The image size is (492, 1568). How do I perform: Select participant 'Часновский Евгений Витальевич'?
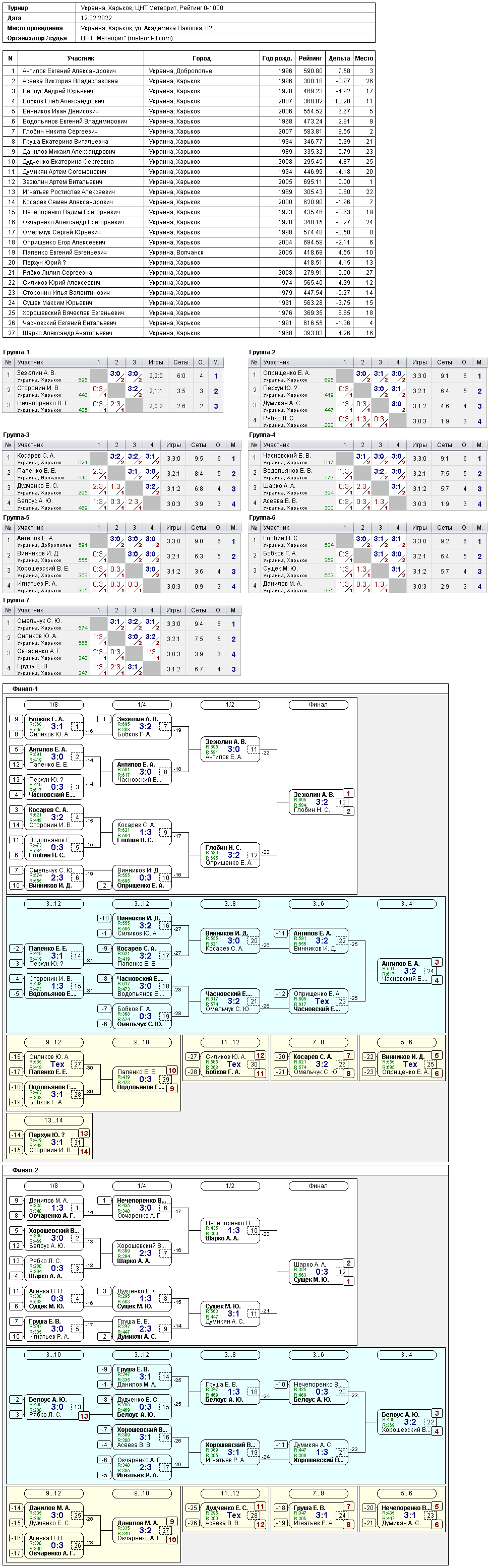[69, 323]
